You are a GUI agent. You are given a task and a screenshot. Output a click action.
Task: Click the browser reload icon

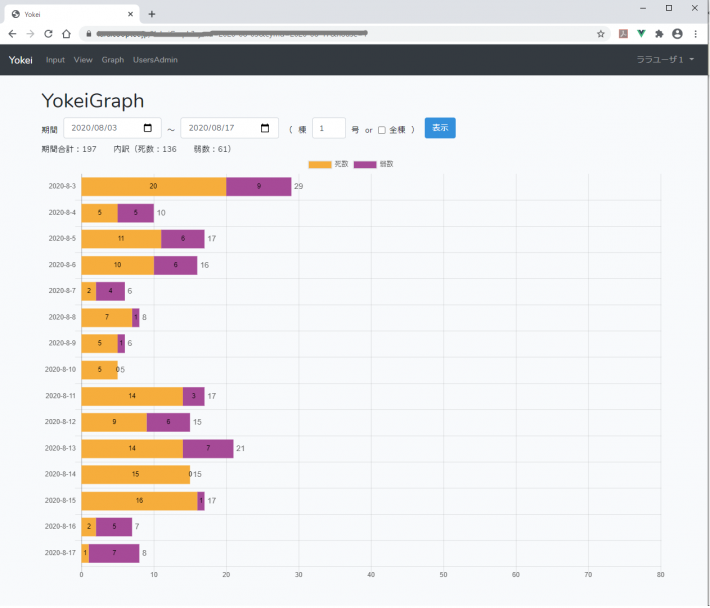[48, 33]
